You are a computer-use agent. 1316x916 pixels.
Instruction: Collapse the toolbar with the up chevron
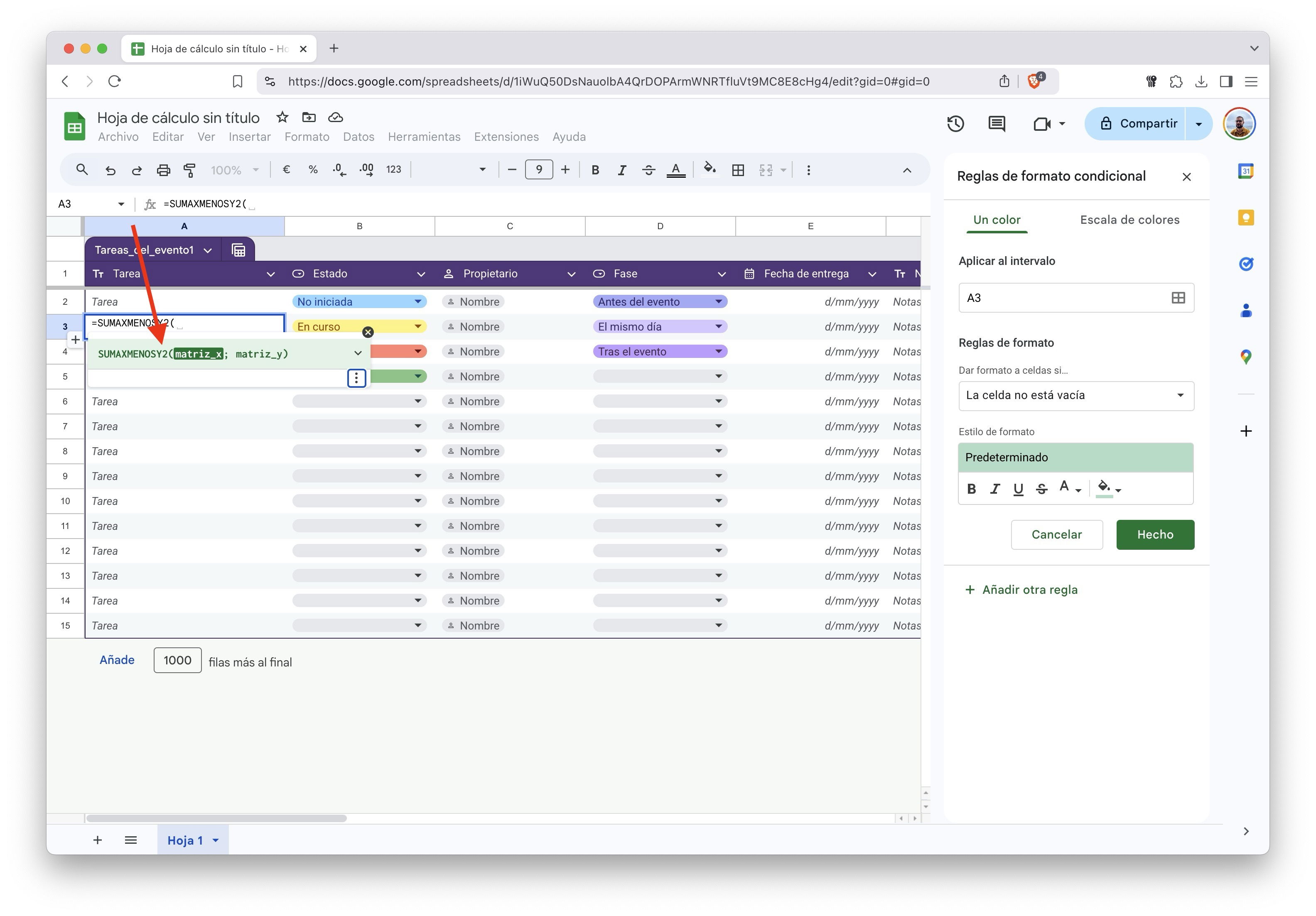(907, 170)
